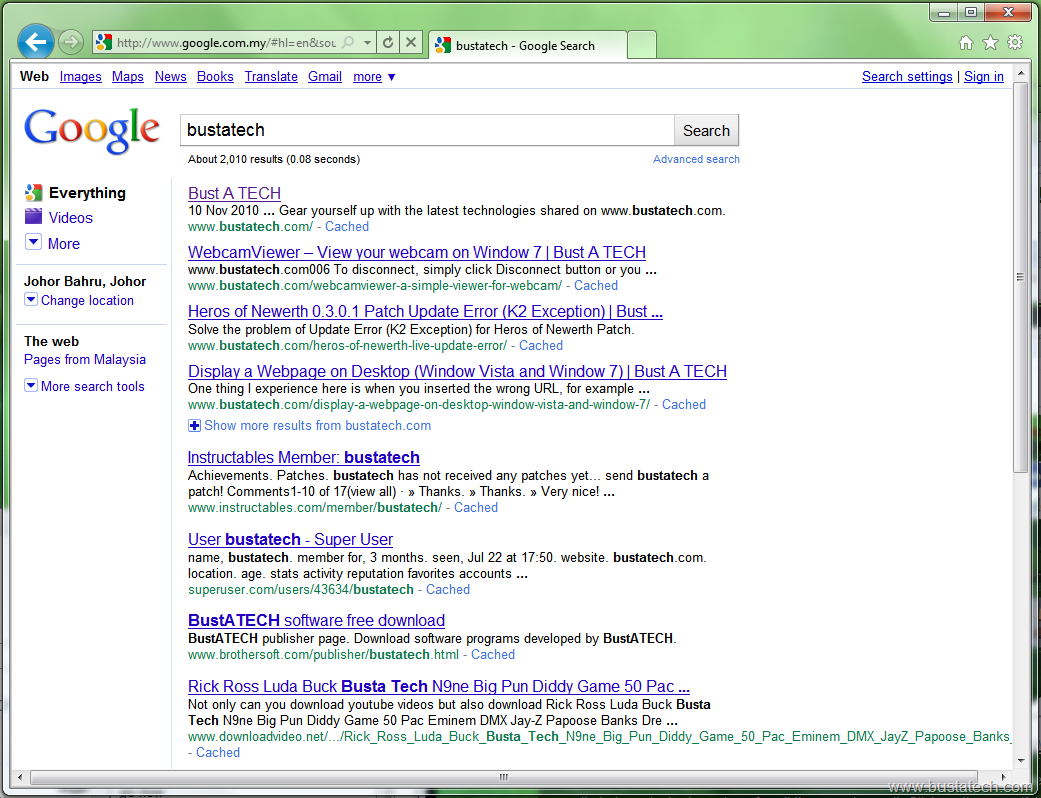Screen dimensions: 1041x798
Task: Stop loading using the X icon beside refresh
Action: 411,42
